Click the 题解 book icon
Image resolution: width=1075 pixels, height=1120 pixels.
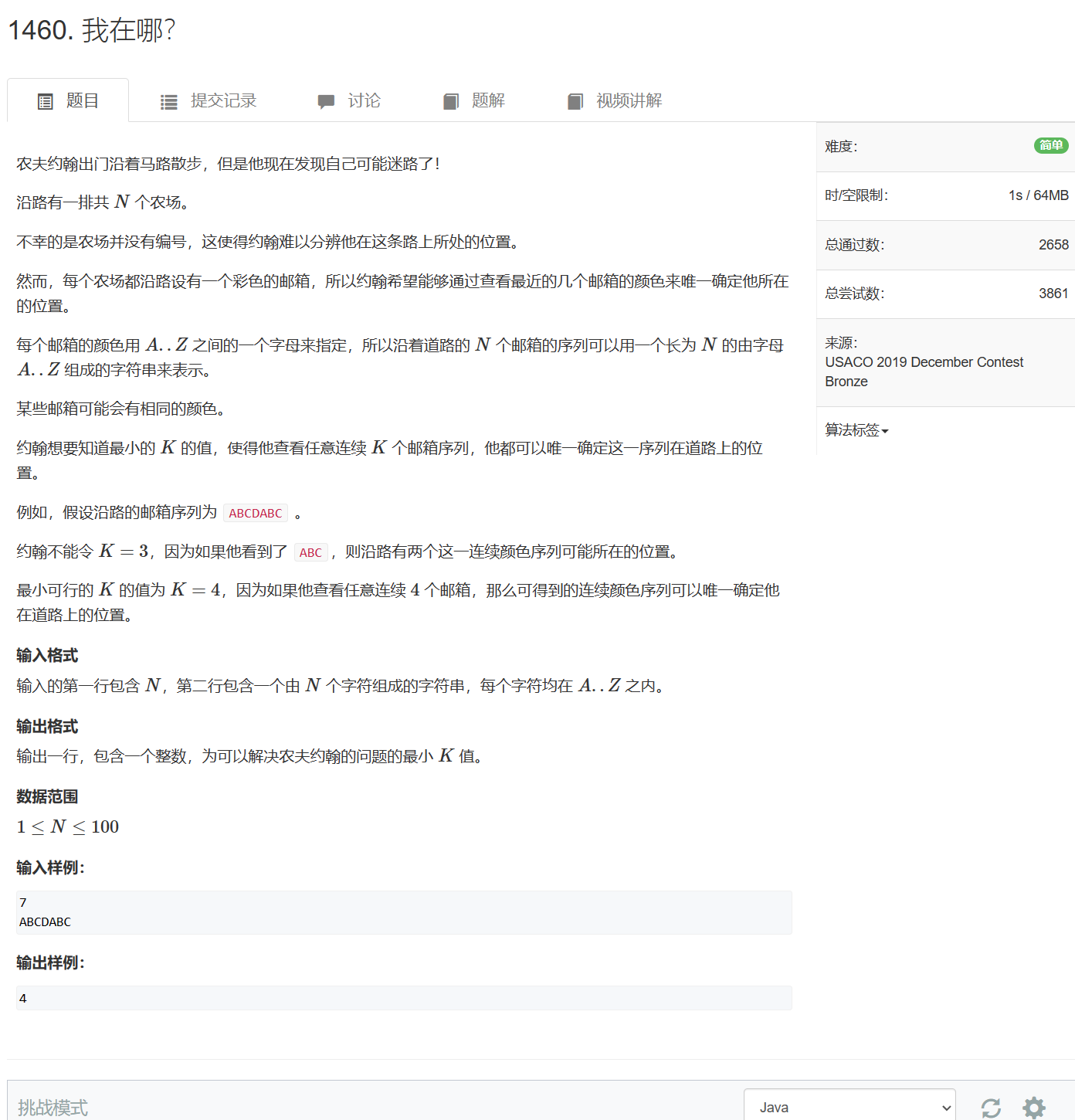click(x=450, y=100)
